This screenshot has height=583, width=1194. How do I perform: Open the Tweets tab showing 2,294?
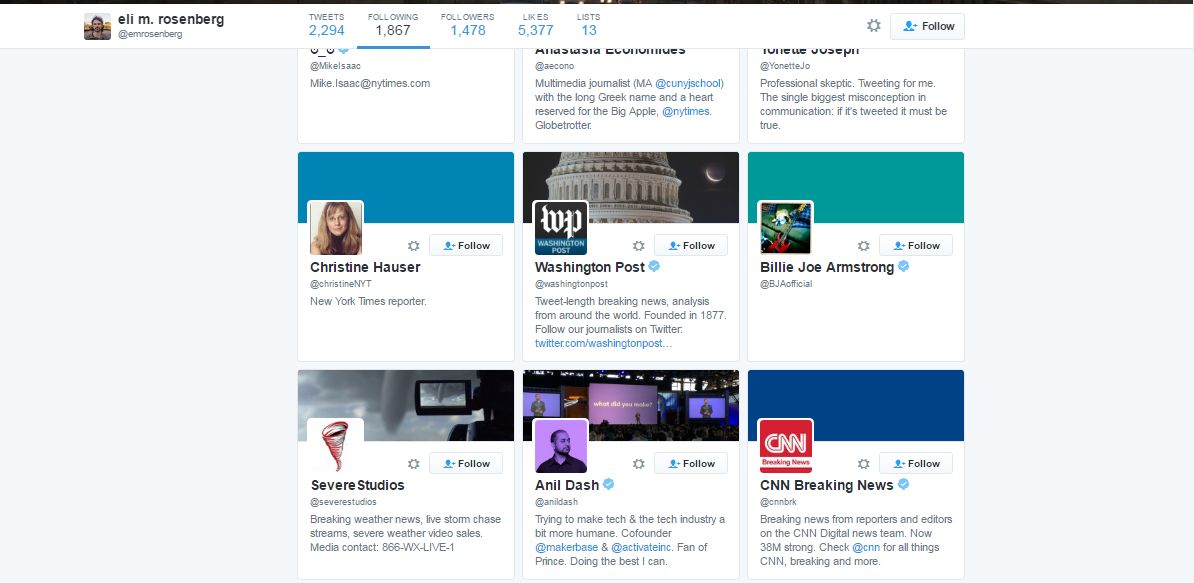coord(327,25)
